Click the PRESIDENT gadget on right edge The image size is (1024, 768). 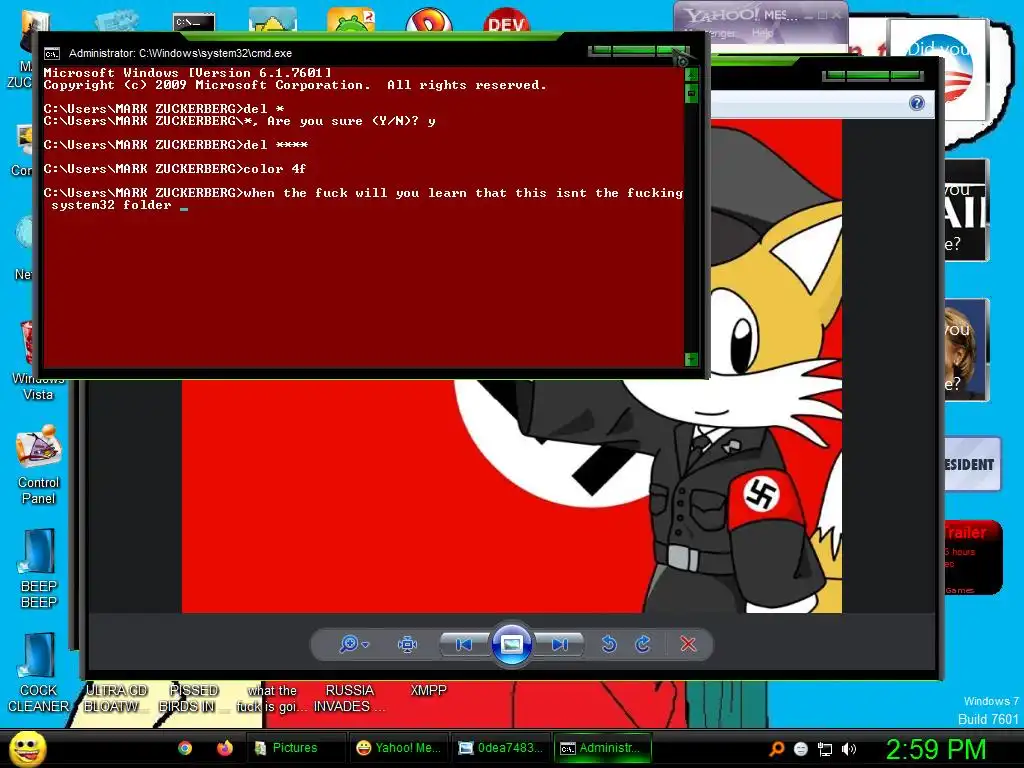[x=972, y=464]
